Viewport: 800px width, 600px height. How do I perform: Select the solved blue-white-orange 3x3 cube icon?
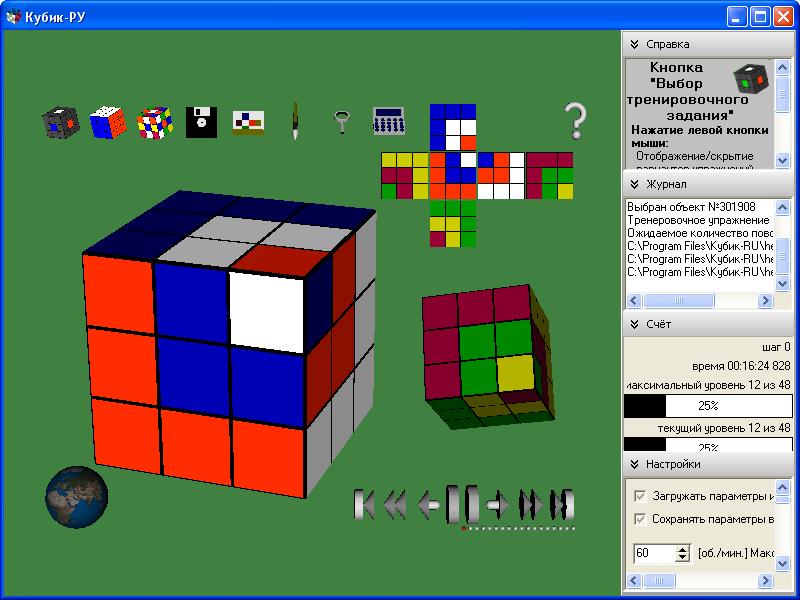tap(108, 122)
